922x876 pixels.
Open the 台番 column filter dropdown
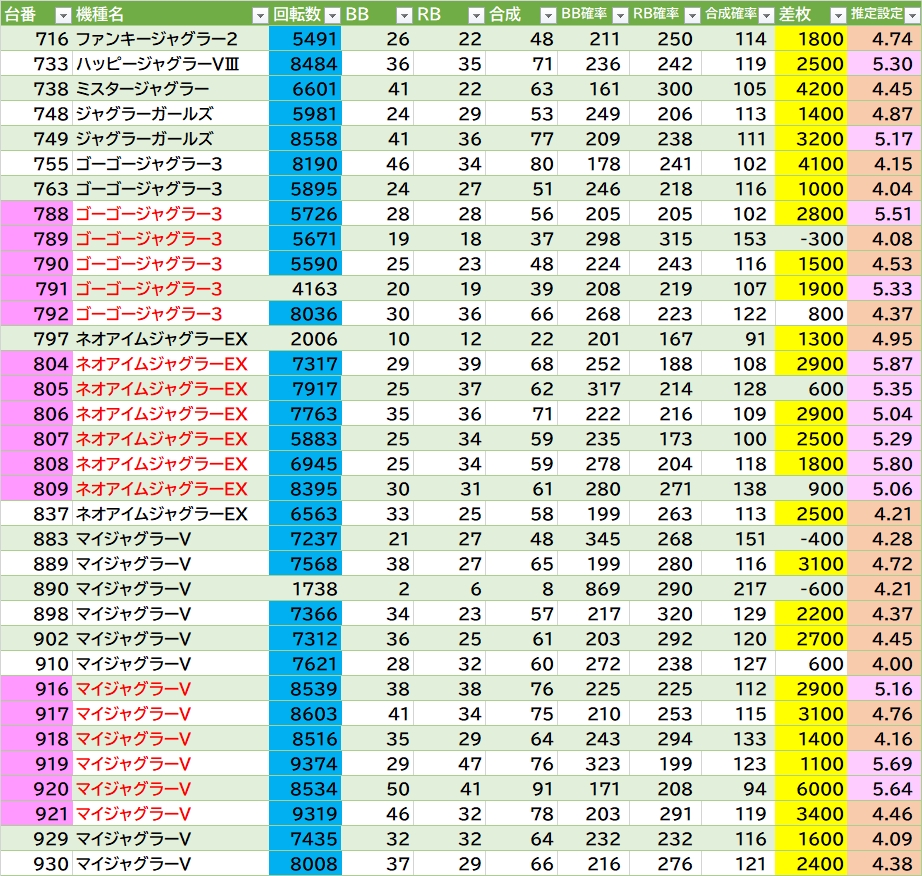click(x=62, y=15)
